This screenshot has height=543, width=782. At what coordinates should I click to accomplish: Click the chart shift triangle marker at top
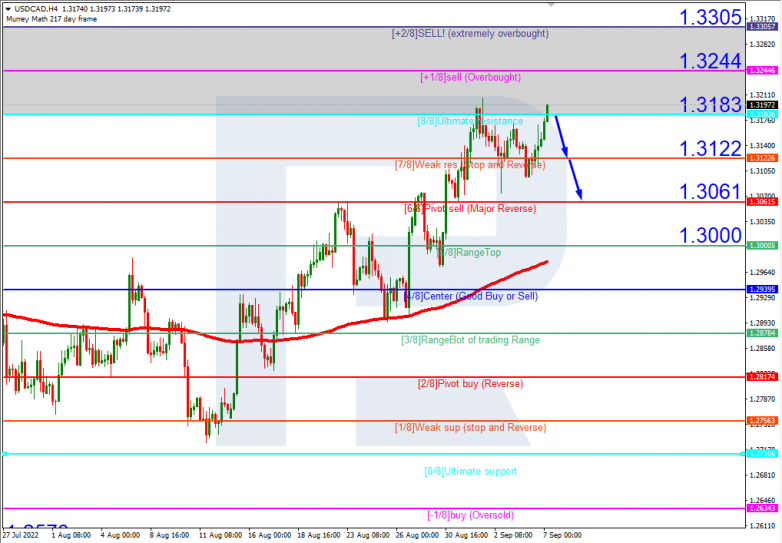coord(551,4)
